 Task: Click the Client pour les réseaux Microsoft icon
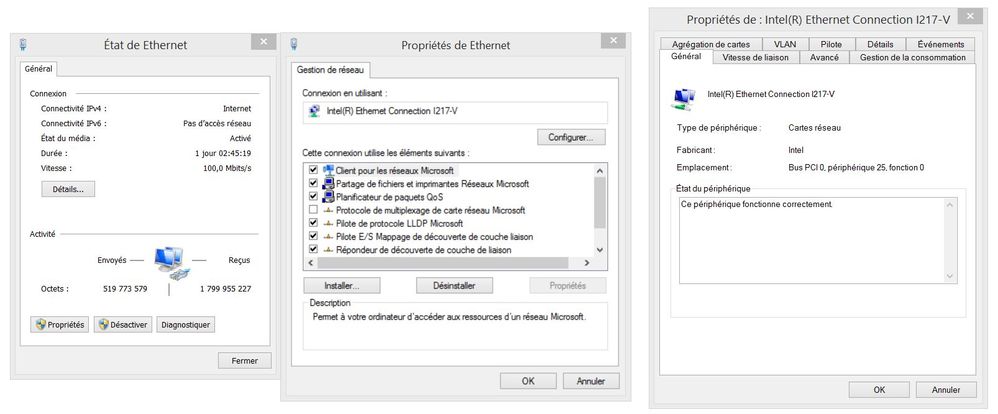(x=327, y=171)
